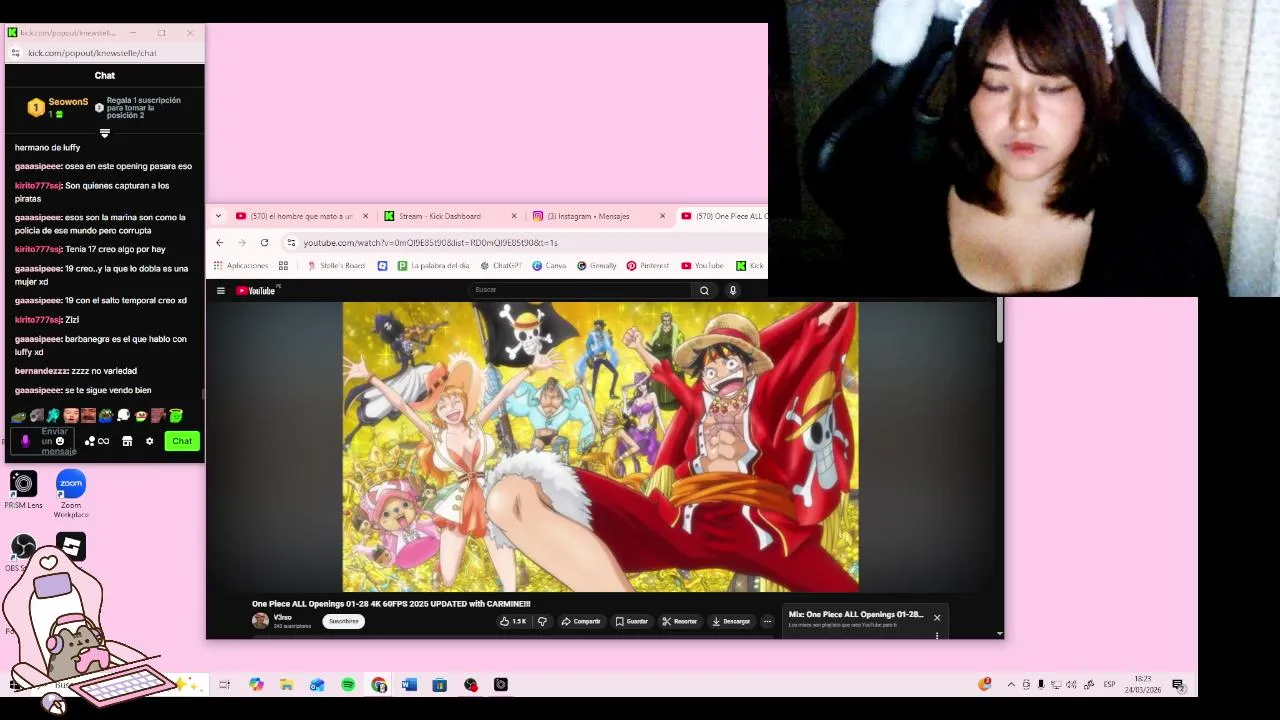Go back in the browser
The height and width of the screenshot is (720, 1280).
[x=220, y=242]
